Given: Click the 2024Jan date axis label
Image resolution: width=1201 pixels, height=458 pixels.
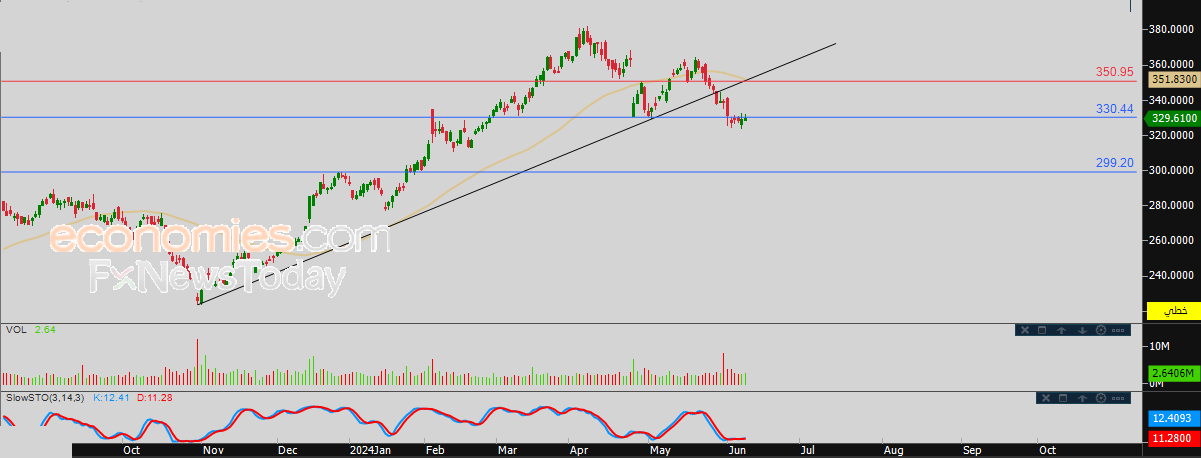Looking at the screenshot, I should pyautogui.click(x=369, y=451).
